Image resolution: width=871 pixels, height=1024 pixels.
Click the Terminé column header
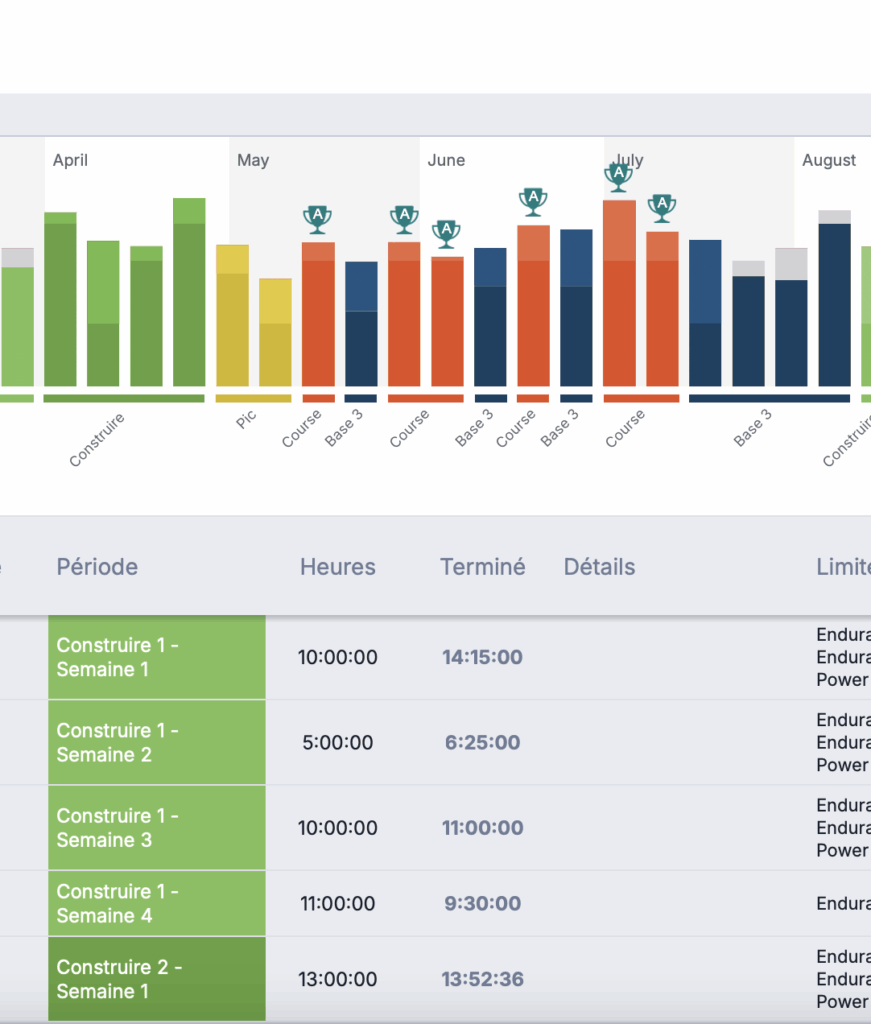coord(482,567)
